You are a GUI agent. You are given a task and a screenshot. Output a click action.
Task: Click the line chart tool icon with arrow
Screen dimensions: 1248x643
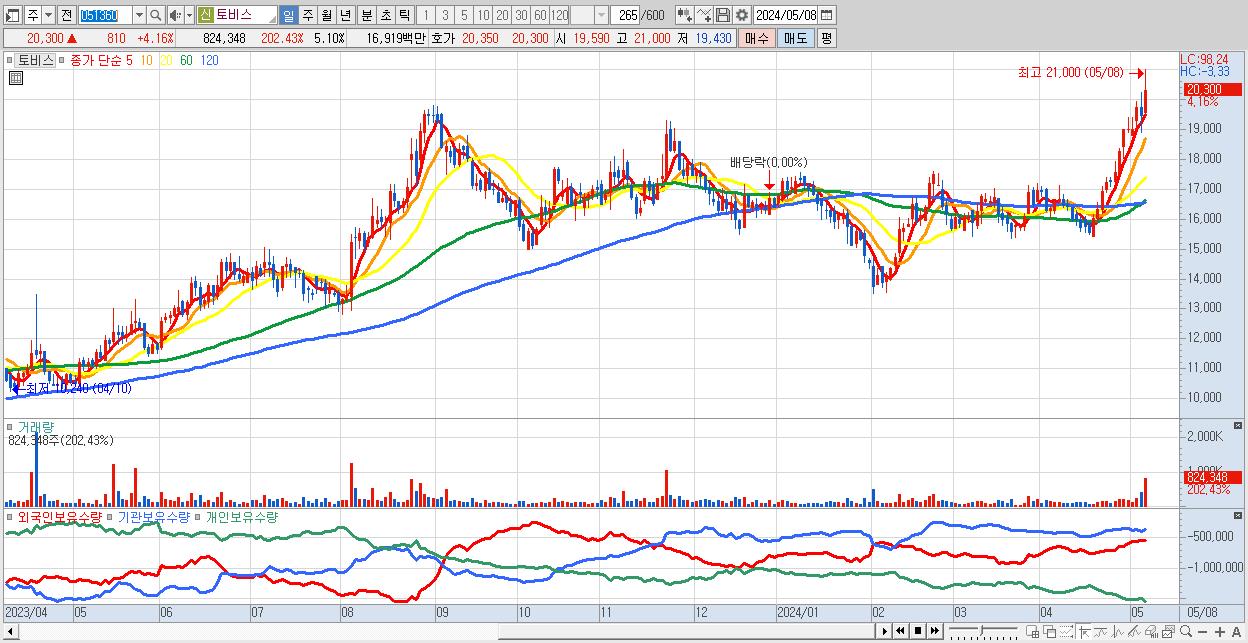pyautogui.click(x=704, y=15)
